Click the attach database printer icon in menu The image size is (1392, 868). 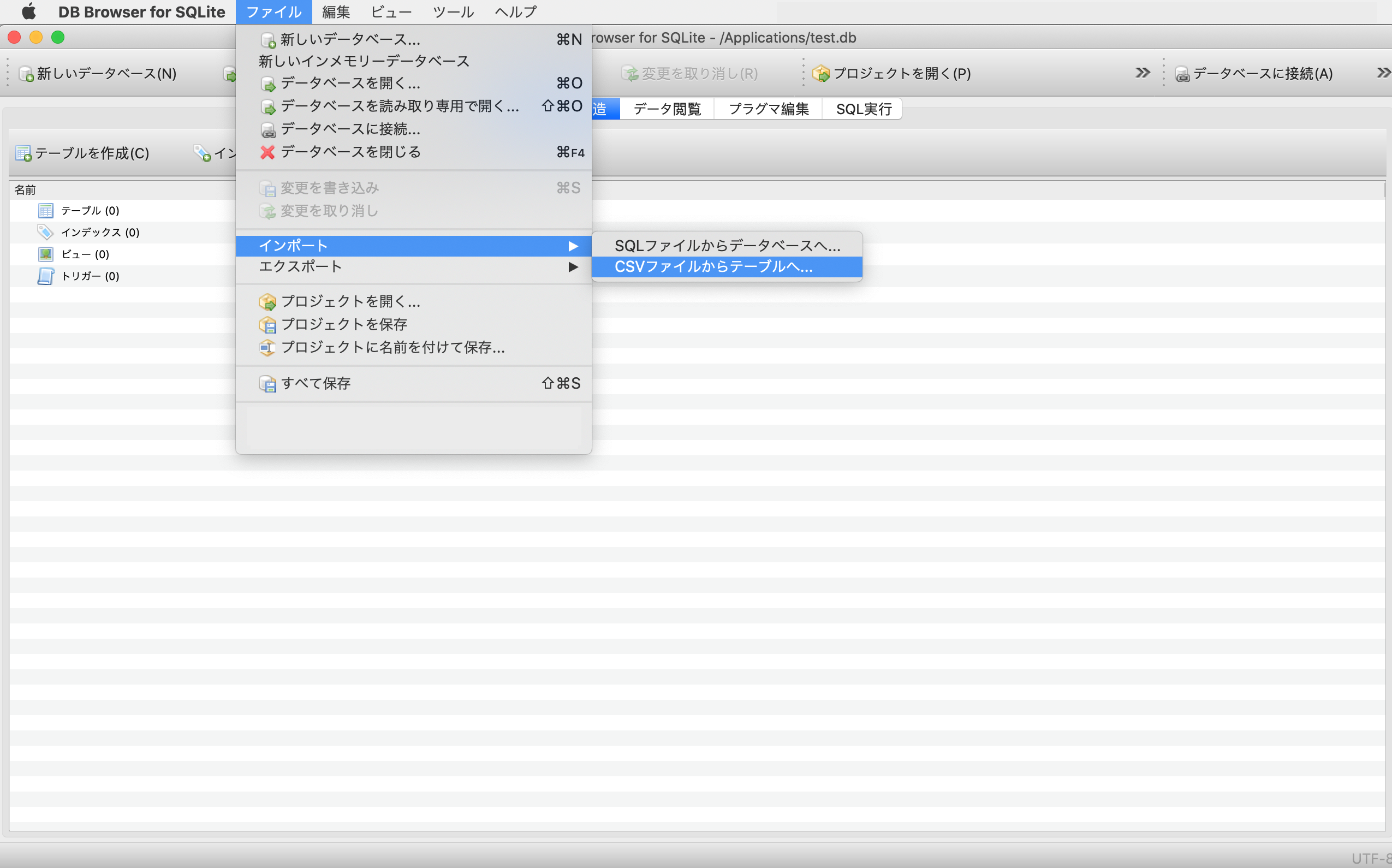point(267,130)
